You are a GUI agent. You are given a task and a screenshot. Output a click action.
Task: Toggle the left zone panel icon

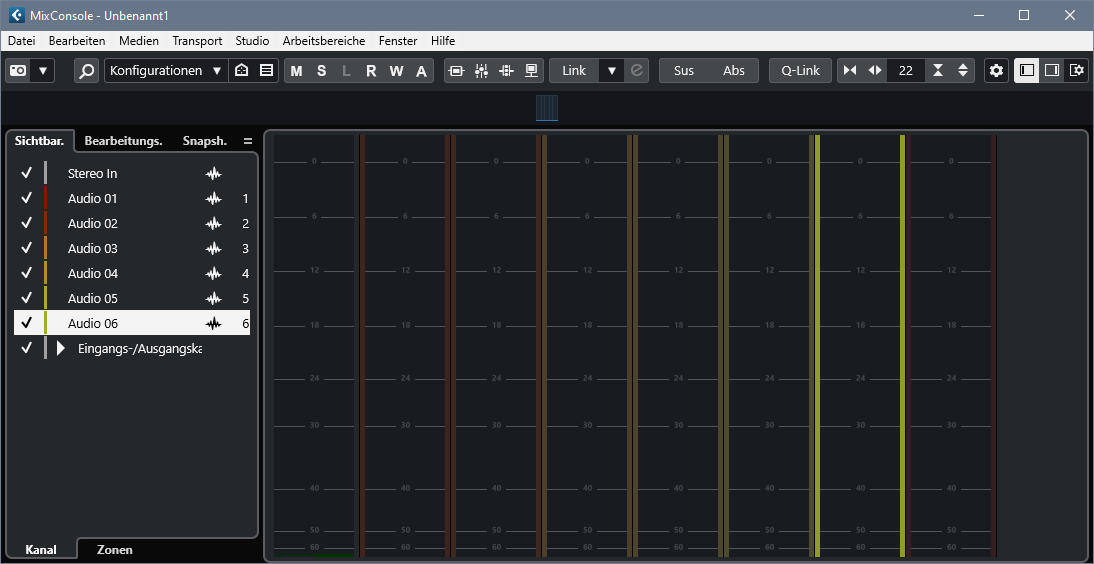tap(1027, 71)
